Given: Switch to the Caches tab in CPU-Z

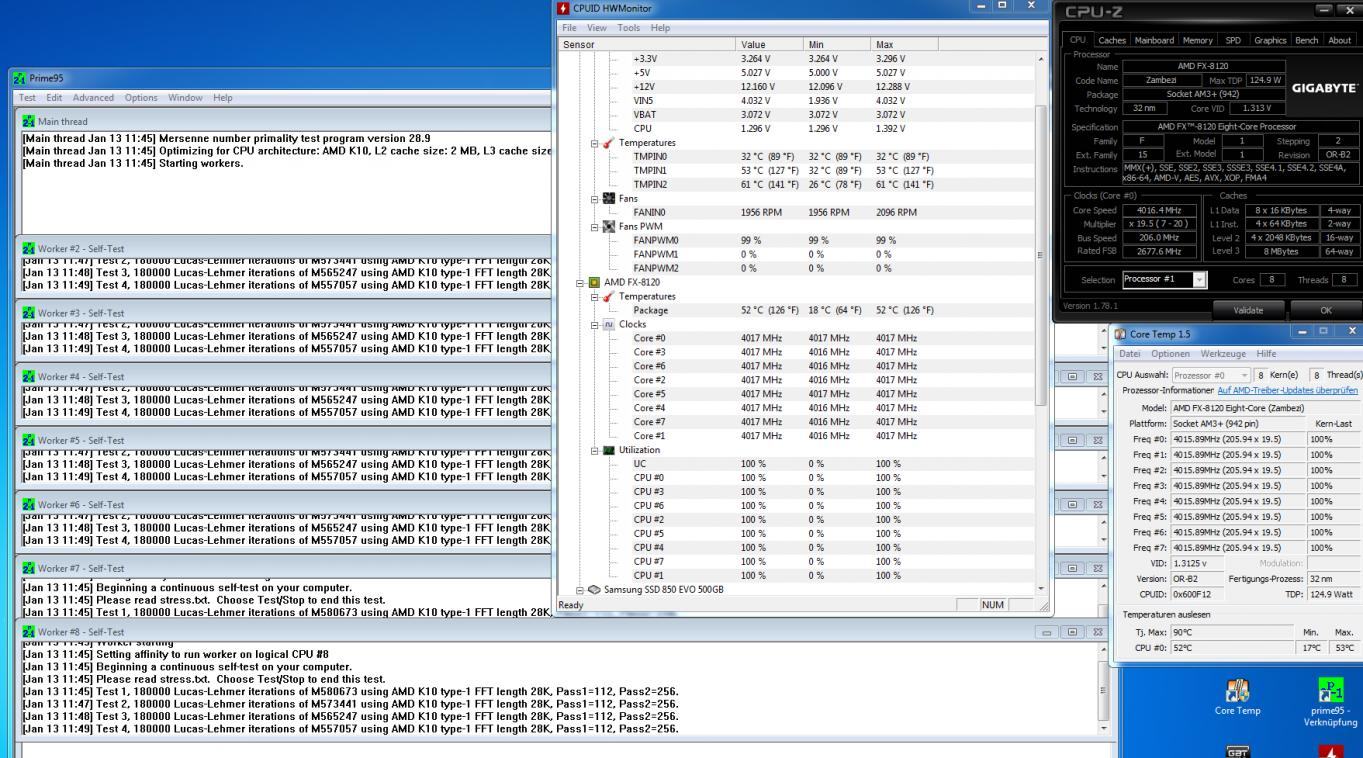Looking at the screenshot, I should tap(1112, 40).
